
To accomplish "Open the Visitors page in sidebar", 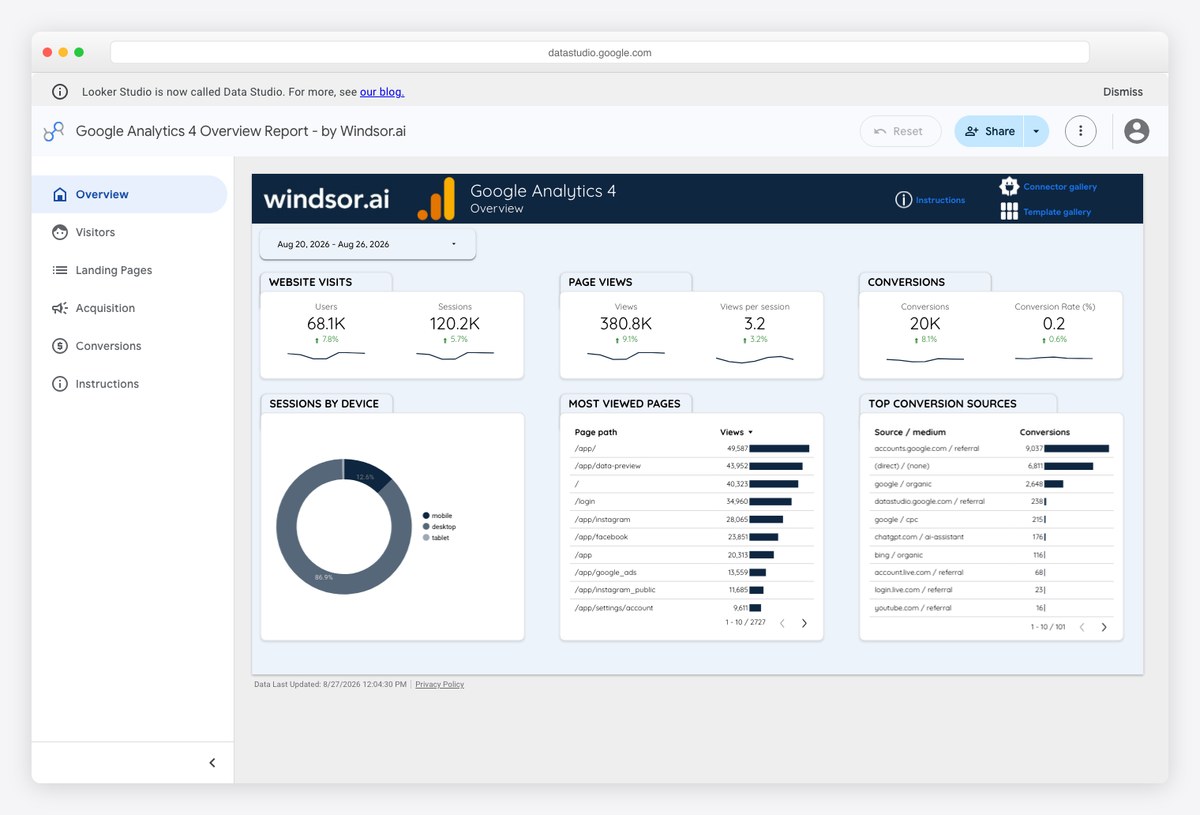I will [x=129, y=232].
